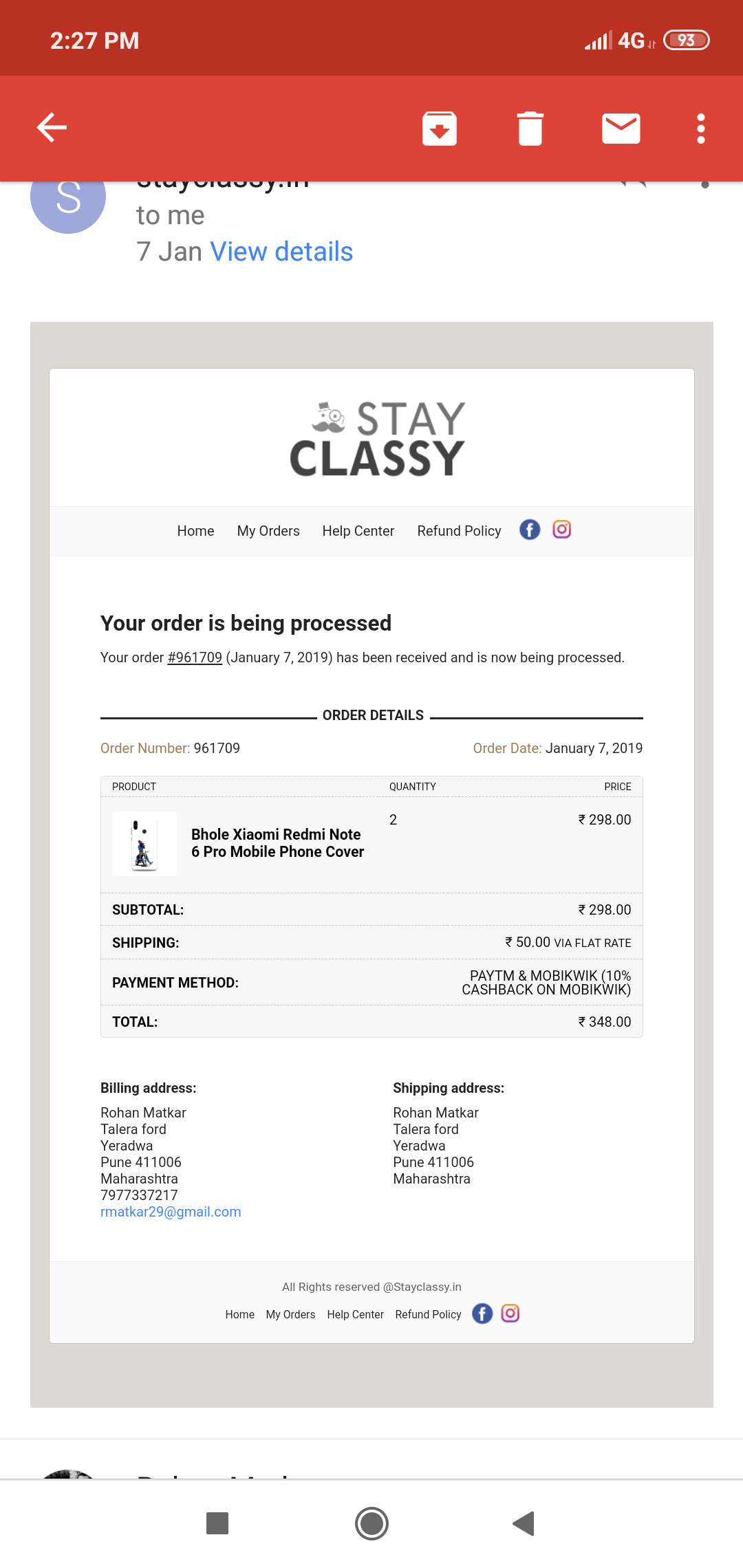Archive this email with the archive icon
This screenshot has width=743, height=1568.
click(440, 129)
